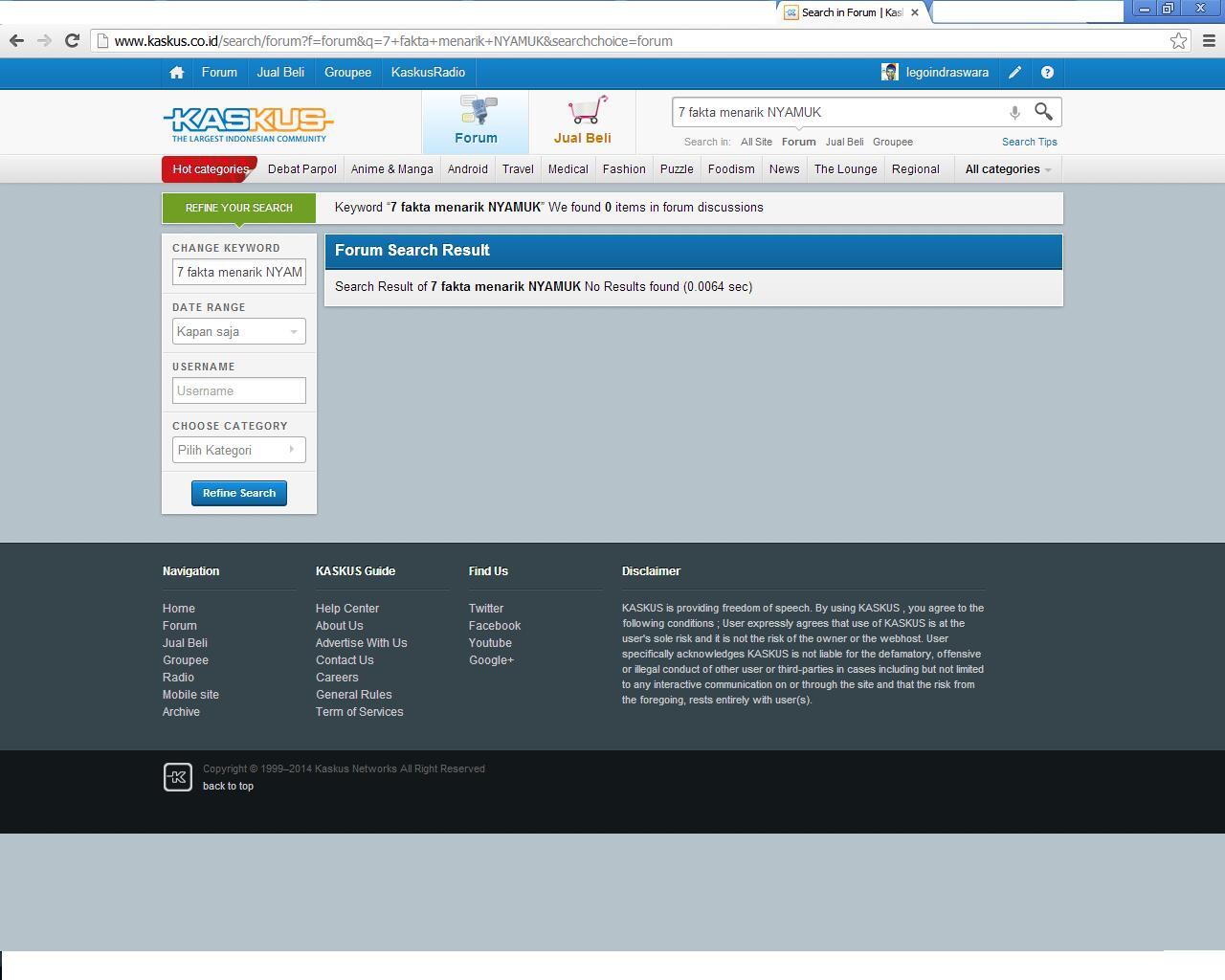Click the legoindraswara avatar picture

pyautogui.click(x=890, y=73)
